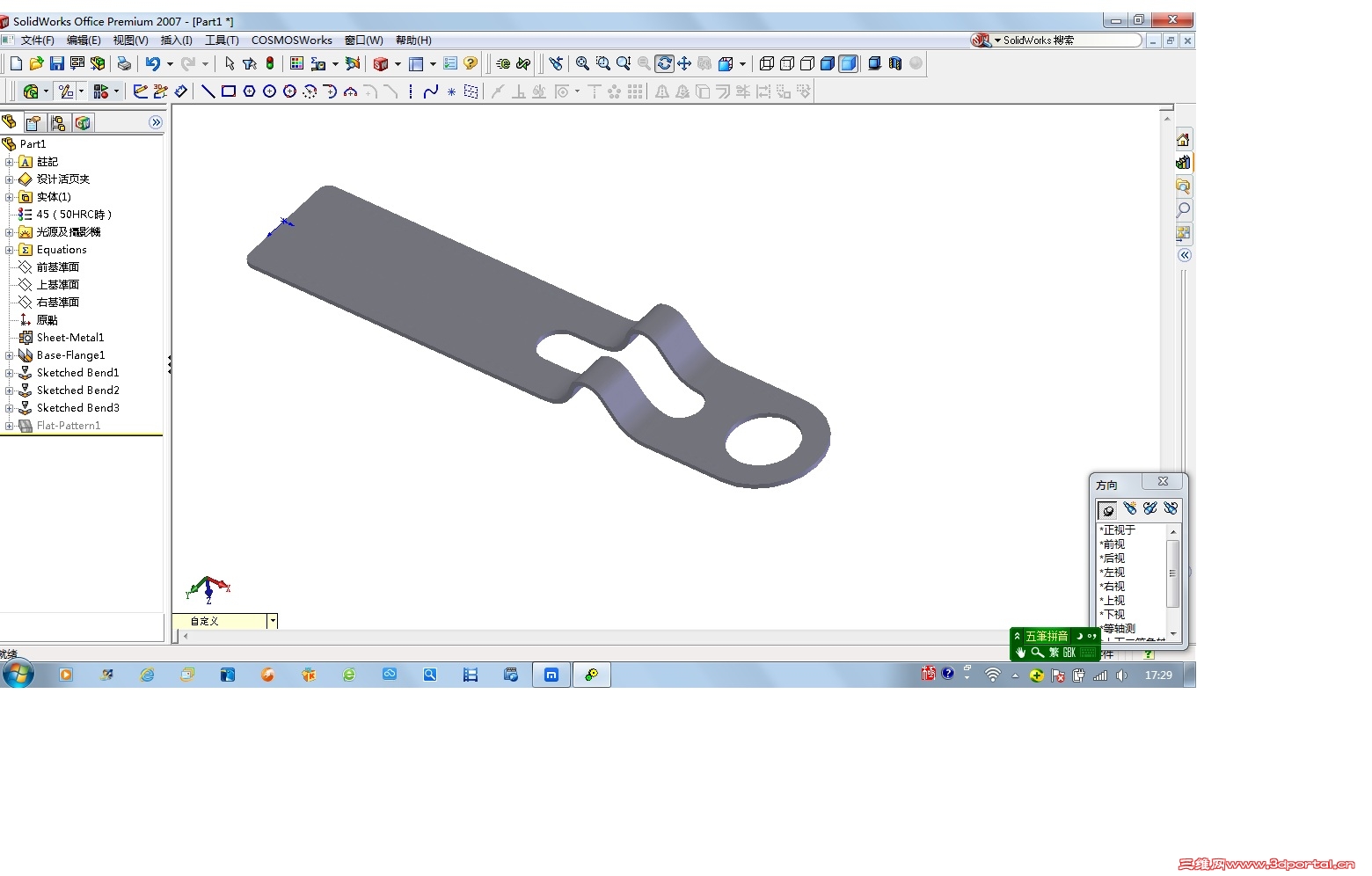Image resolution: width=1372 pixels, height=876 pixels.
Task: Open the Undo history dropdown arrow
Action: click(x=170, y=63)
